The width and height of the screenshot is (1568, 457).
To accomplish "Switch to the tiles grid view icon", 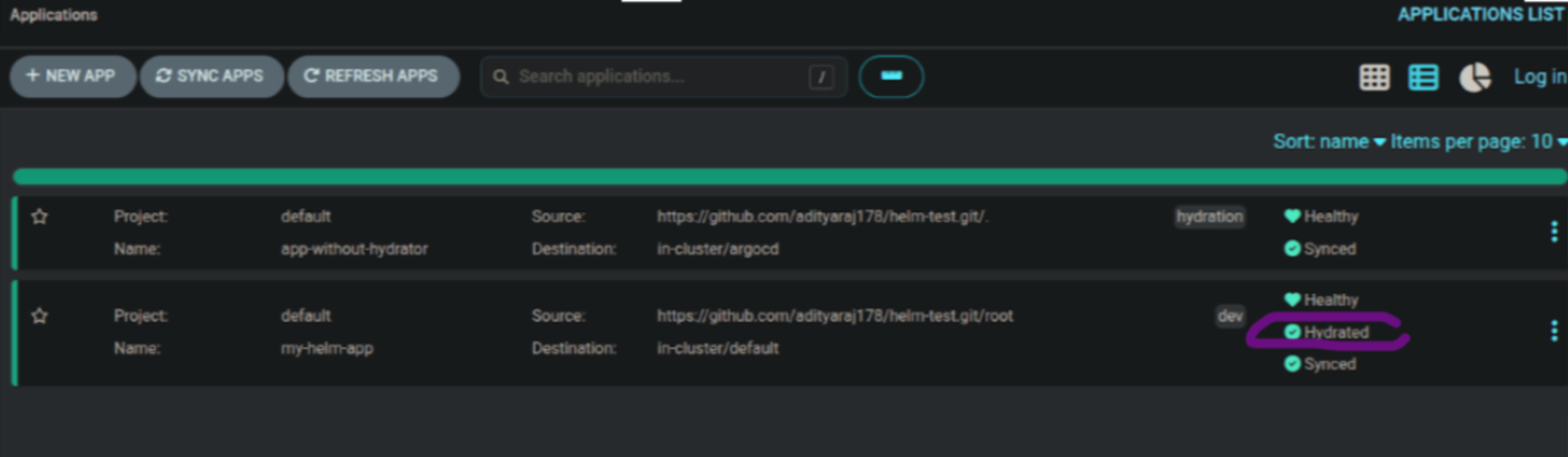I will coord(1373,77).
